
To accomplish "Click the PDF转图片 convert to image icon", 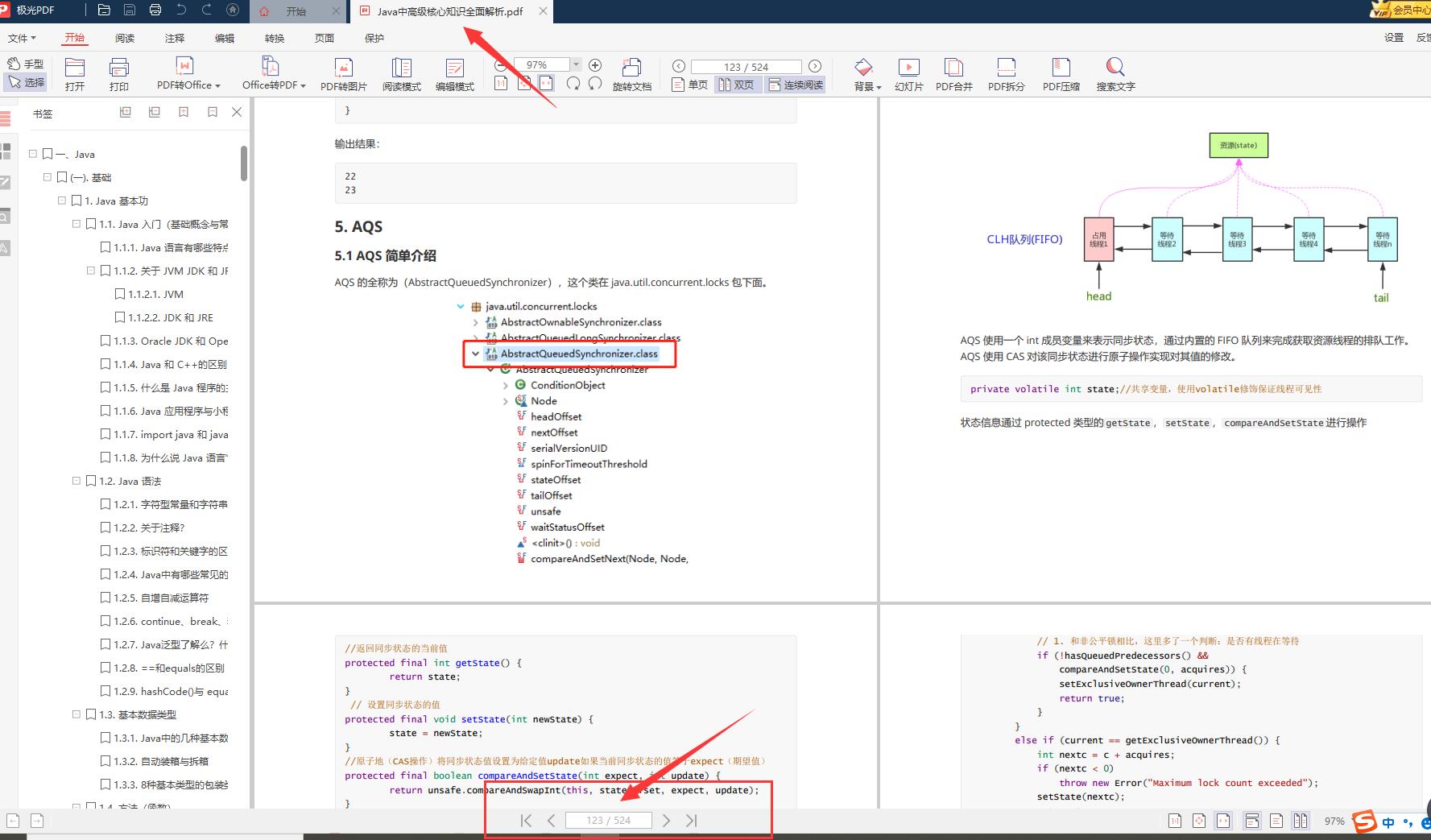I will (x=344, y=74).
